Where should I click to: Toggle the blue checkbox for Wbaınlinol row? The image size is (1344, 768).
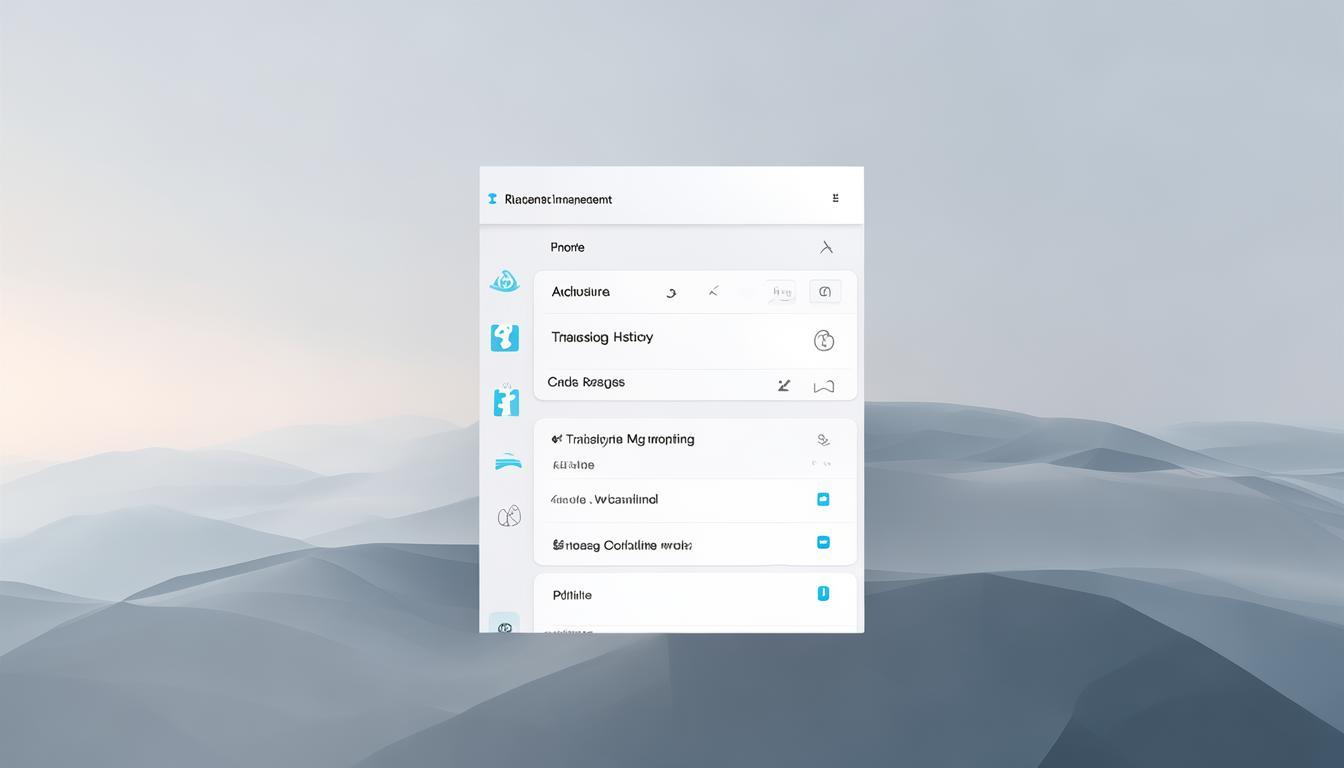[823, 499]
